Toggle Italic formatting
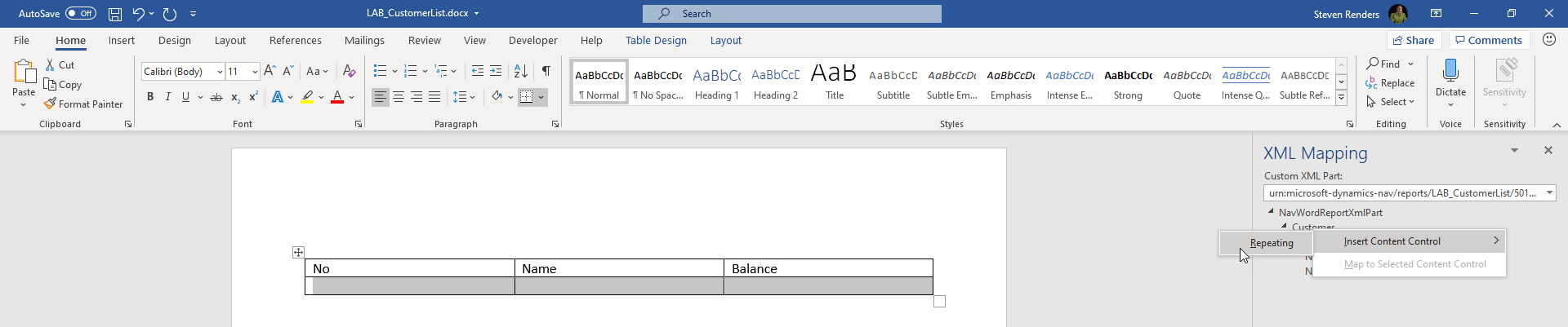The height and width of the screenshot is (327, 1568). click(x=168, y=97)
